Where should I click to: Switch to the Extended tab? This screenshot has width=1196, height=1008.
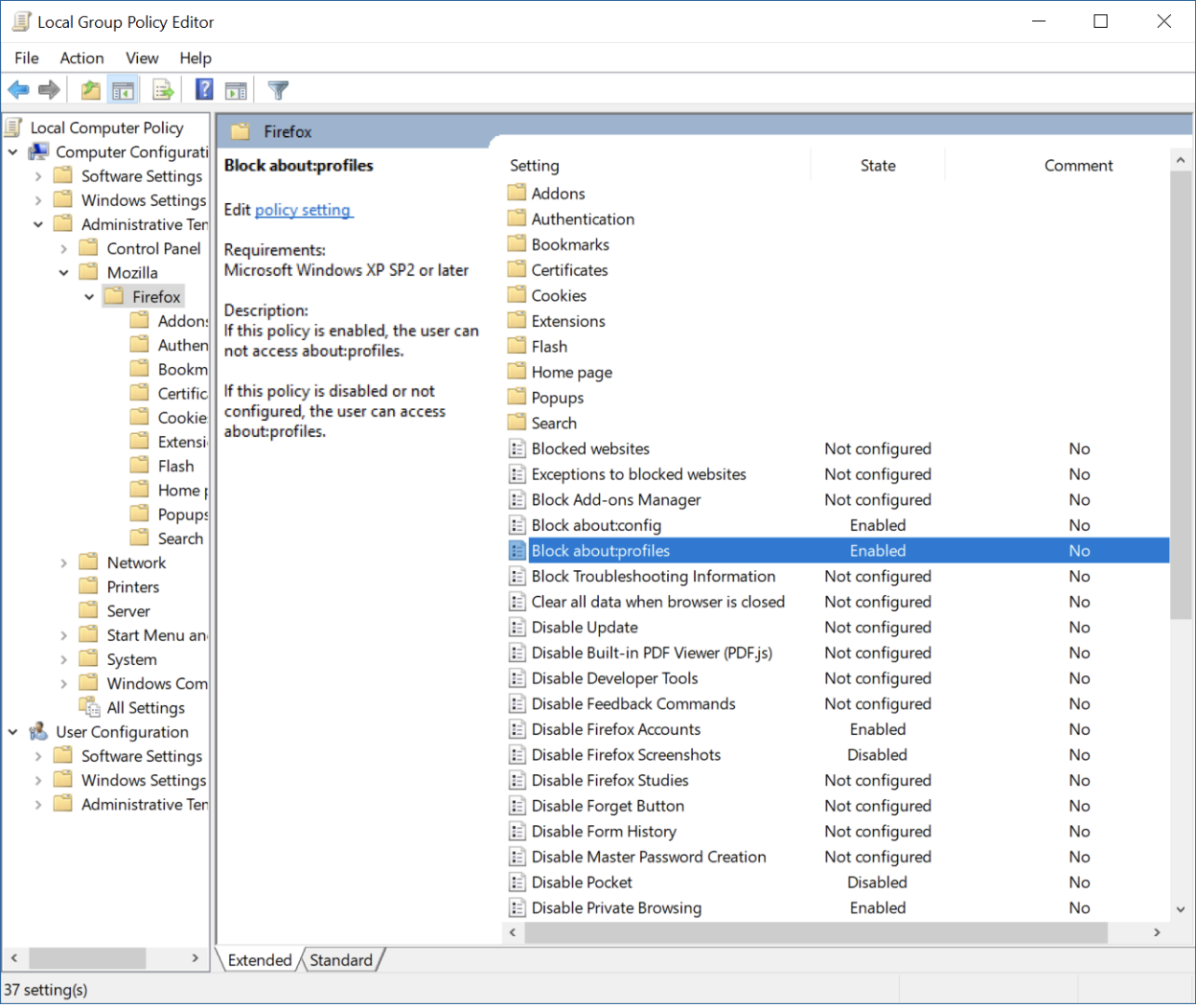coord(260,959)
